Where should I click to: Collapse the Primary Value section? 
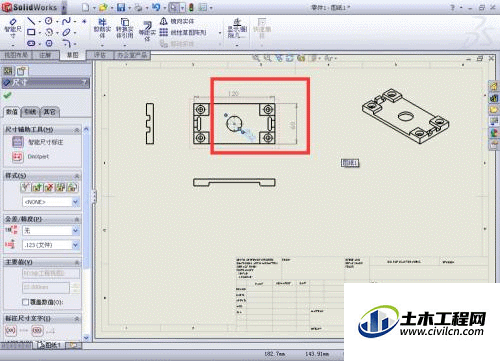click(77, 262)
